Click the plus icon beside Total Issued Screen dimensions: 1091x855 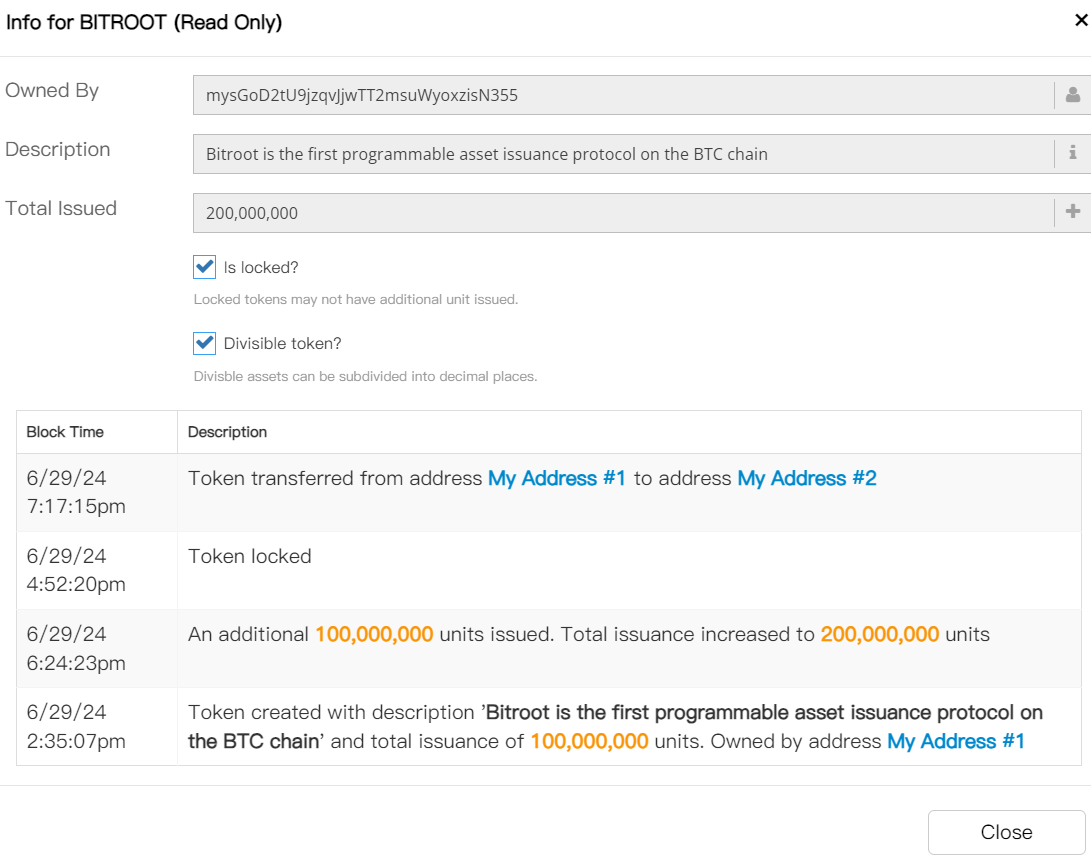[x=1072, y=212]
